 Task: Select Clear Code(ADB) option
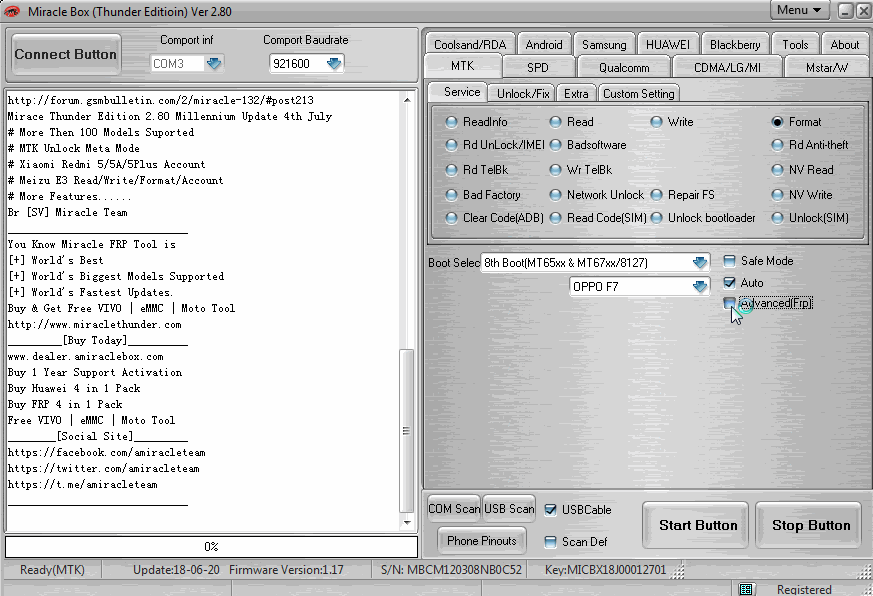pos(452,218)
